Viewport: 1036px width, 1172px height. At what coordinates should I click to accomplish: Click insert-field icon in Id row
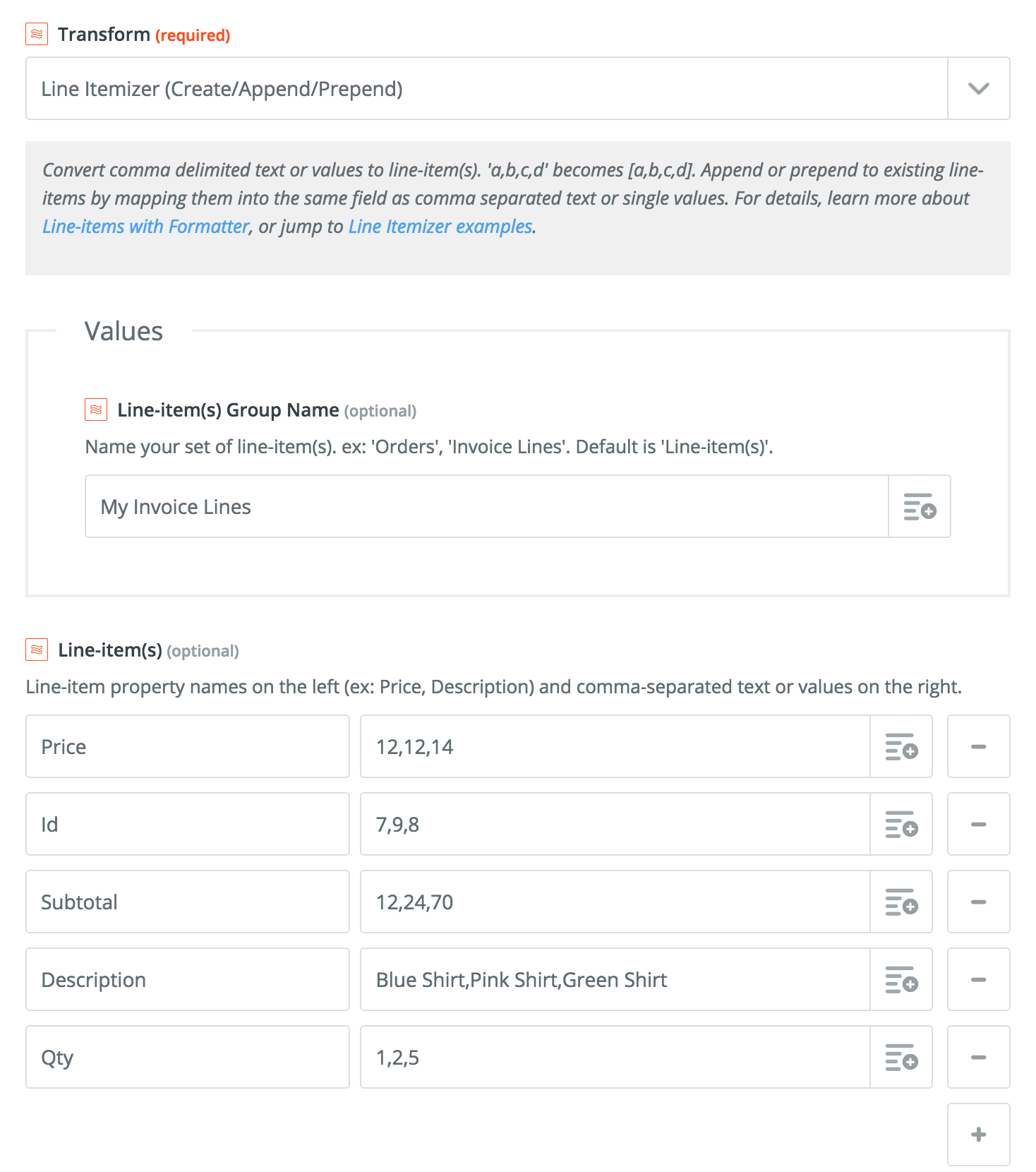tap(901, 825)
